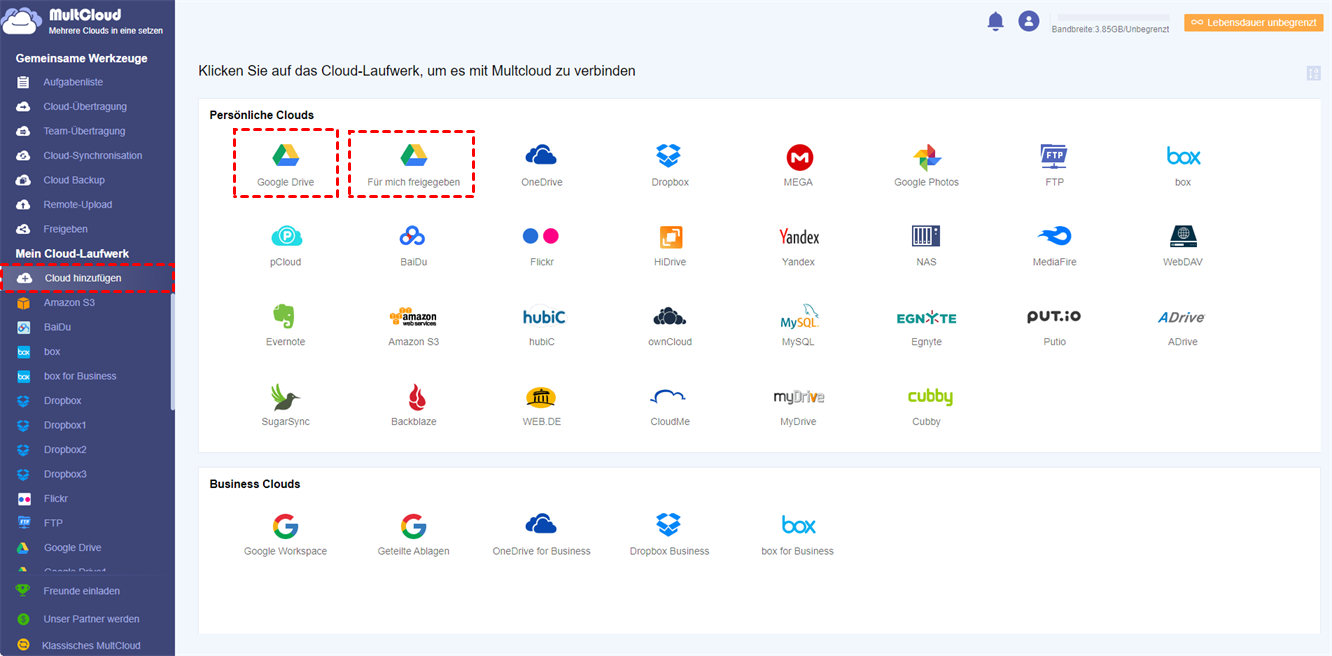Toggle the grid view layout icon
The height and width of the screenshot is (656, 1332).
click(1314, 73)
